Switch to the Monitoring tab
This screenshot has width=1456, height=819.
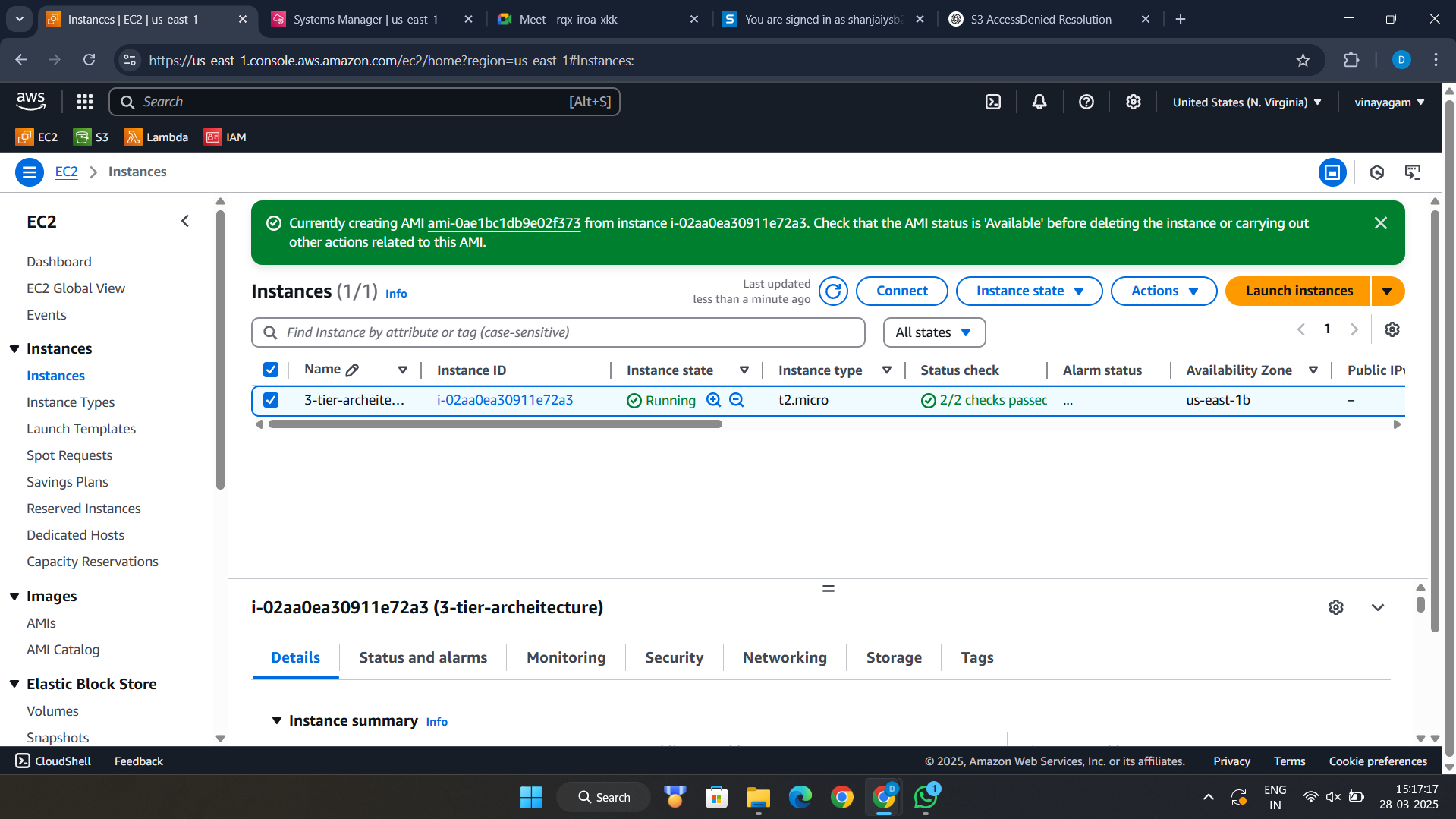[x=566, y=657]
